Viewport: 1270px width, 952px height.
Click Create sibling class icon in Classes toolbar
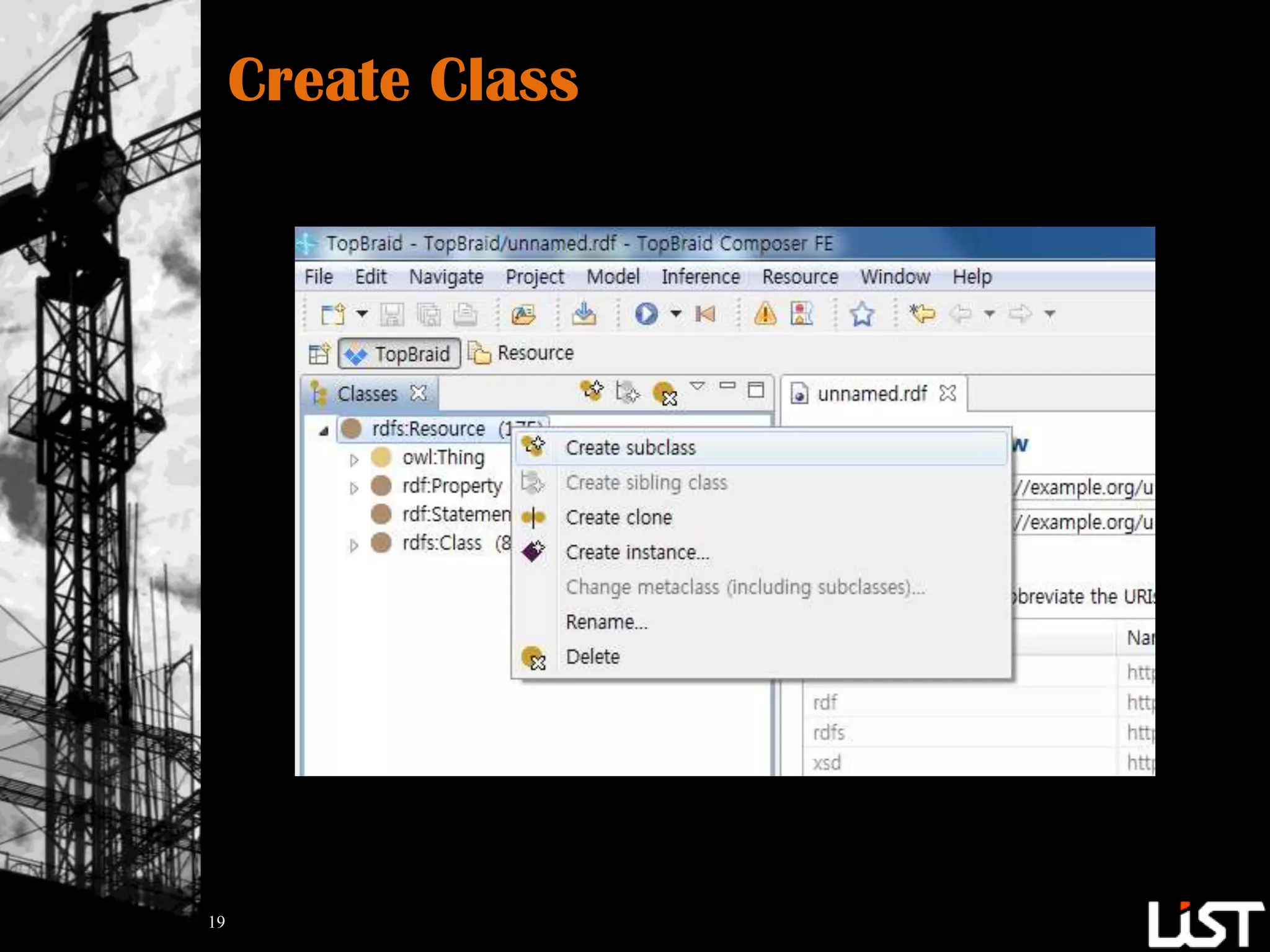pos(627,392)
